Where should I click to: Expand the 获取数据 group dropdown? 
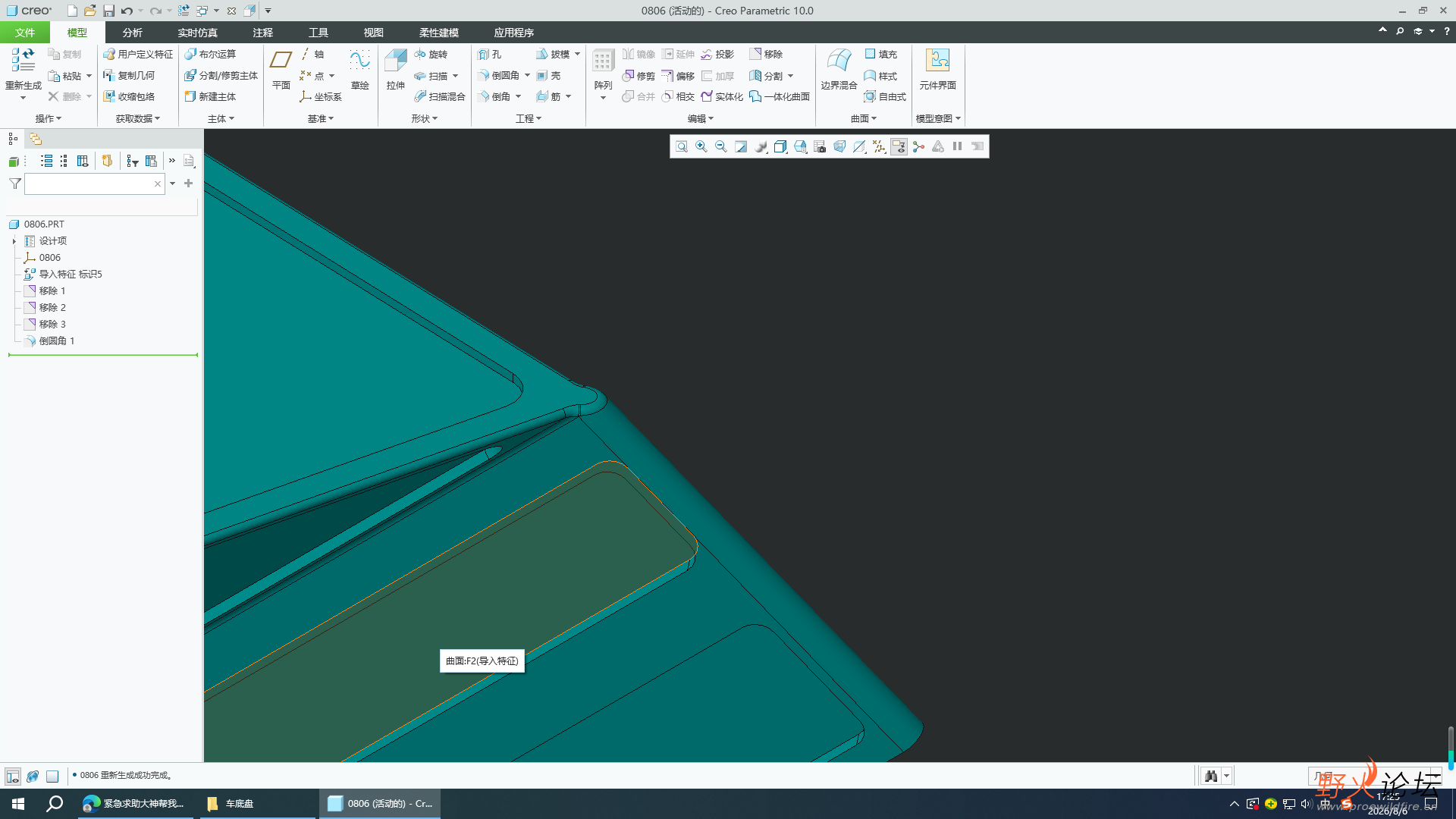pos(138,119)
